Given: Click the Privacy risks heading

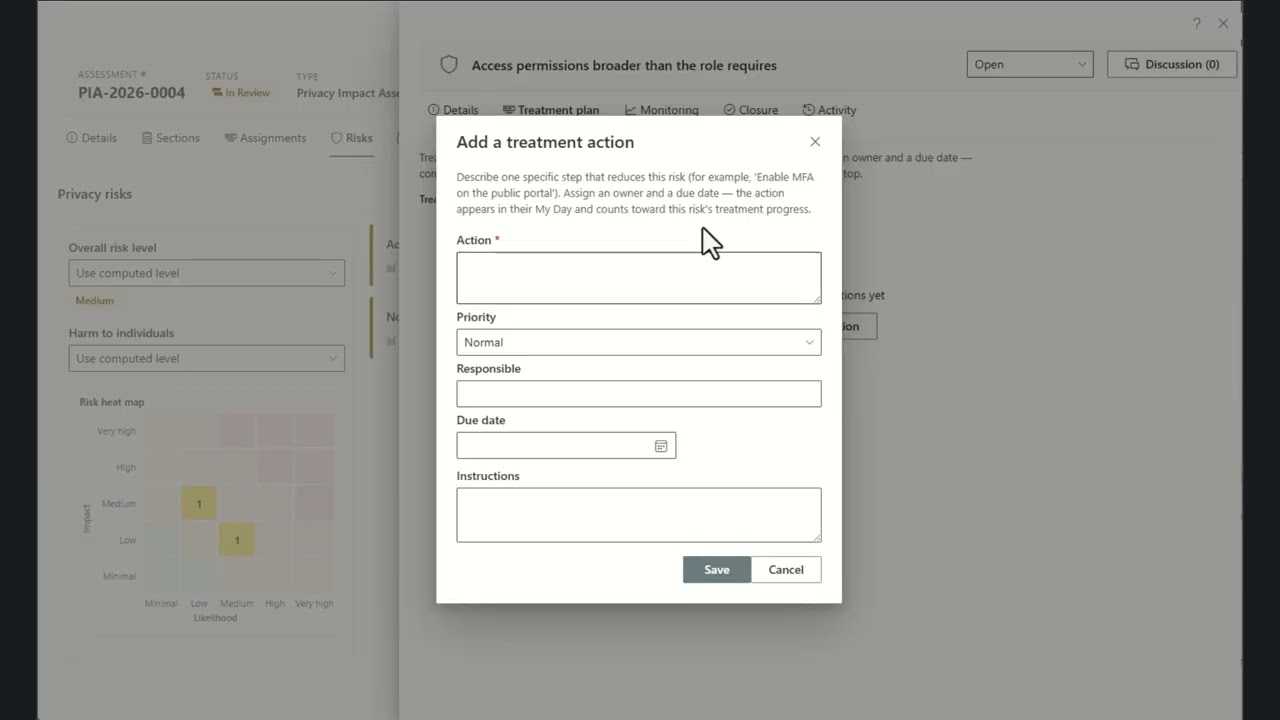Looking at the screenshot, I should click(95, 194).
